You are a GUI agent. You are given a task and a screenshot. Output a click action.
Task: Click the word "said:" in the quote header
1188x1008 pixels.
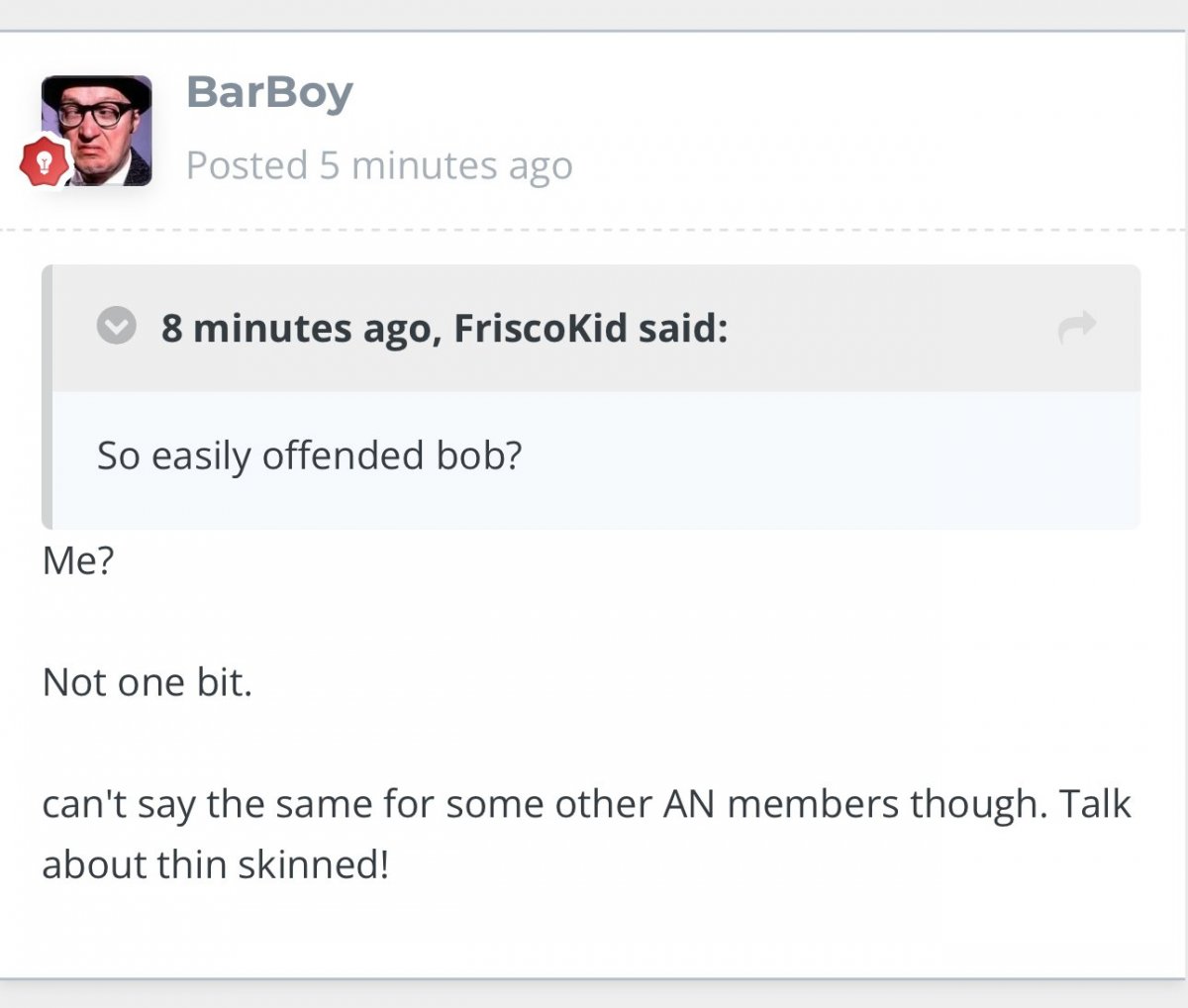point(682,328)
